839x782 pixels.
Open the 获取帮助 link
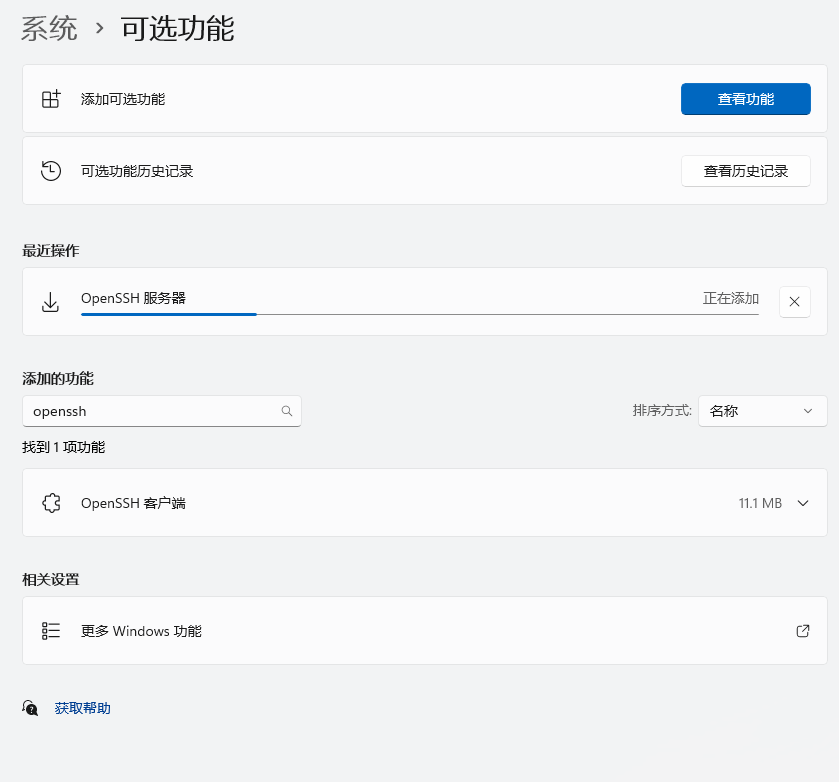click(x=83, y=708)
